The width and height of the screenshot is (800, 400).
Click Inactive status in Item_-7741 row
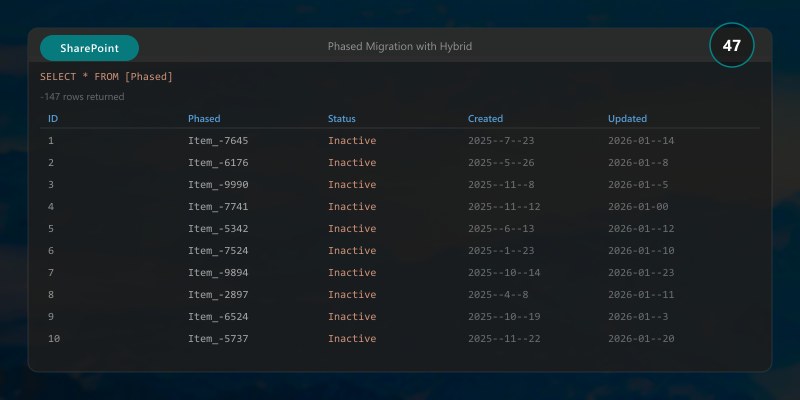point(352,206)
